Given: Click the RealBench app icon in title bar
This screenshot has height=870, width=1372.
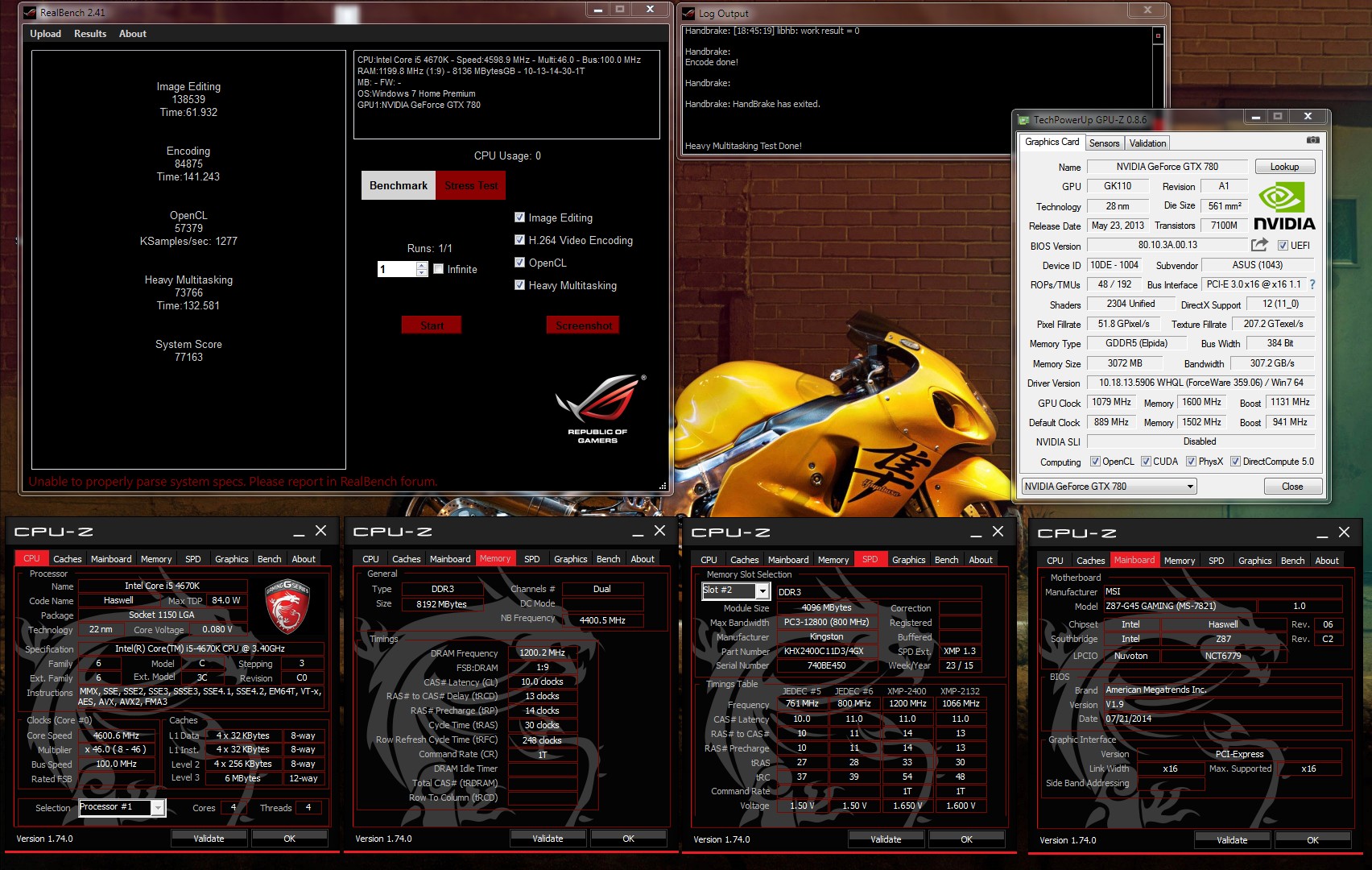Looking at the screenshot, I should coord(30,12).
